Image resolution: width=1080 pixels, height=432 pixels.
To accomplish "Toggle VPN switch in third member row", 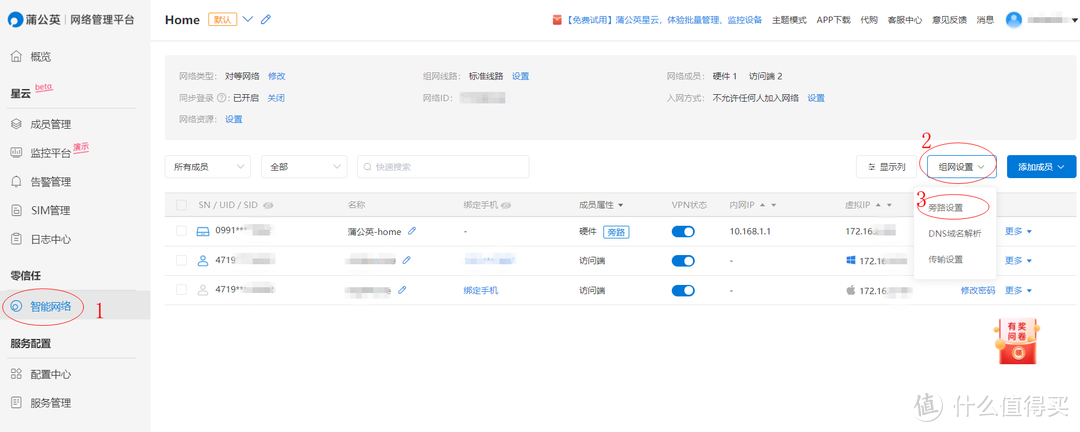I will 683,290.
